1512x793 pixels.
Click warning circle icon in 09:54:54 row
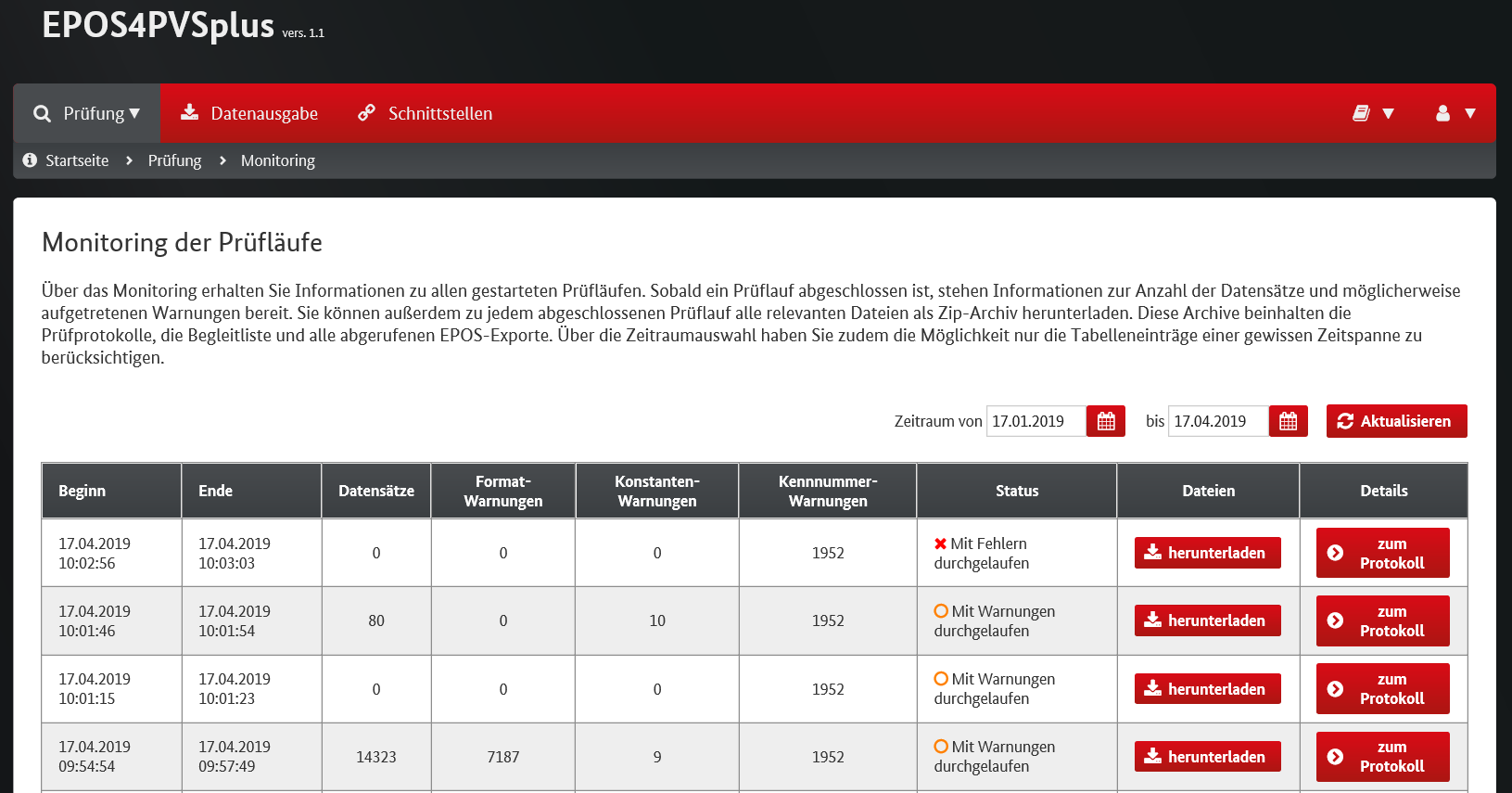click(941, 747)
